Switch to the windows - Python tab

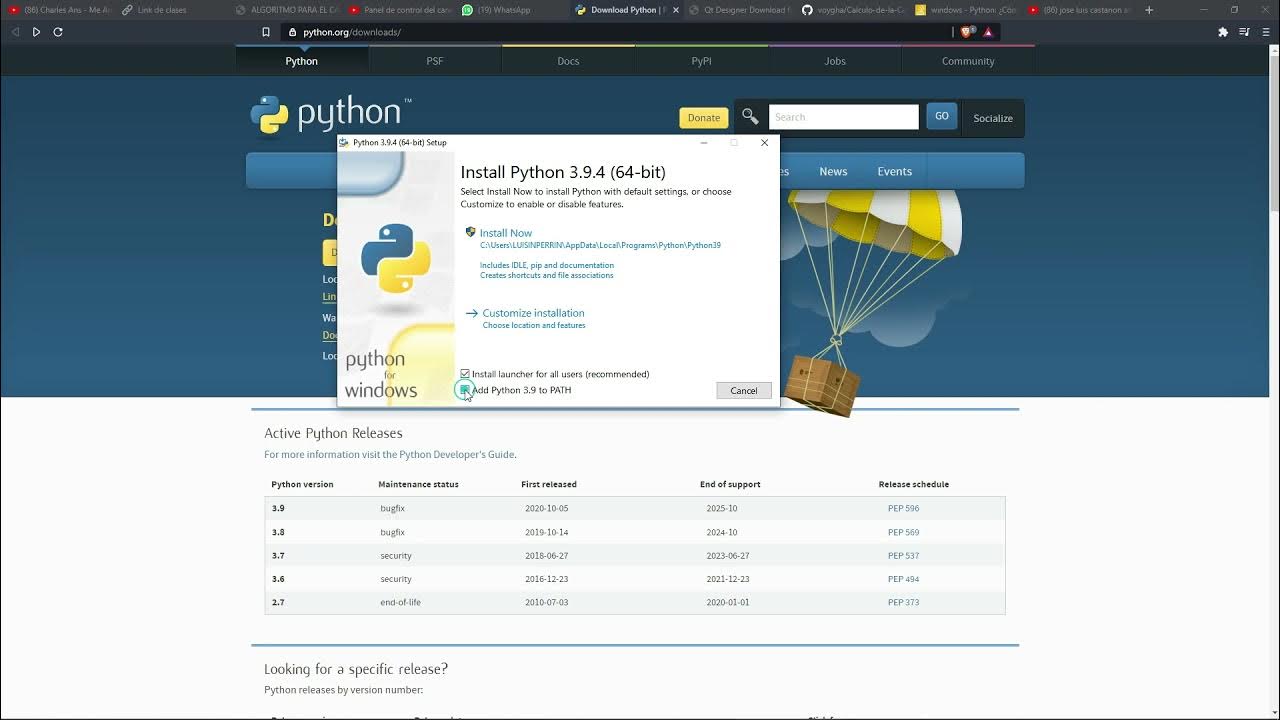tap(966, 10)
